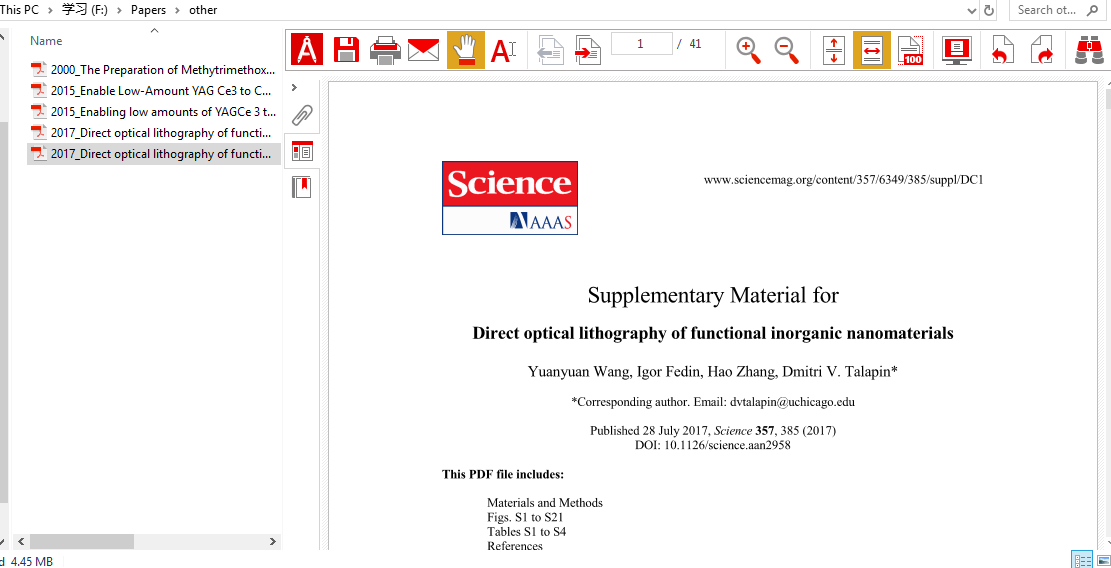Switch to Details view layout icon
Image resolution: width=1111 pixels, height=568 pixels.
[x=1082, y=560]
